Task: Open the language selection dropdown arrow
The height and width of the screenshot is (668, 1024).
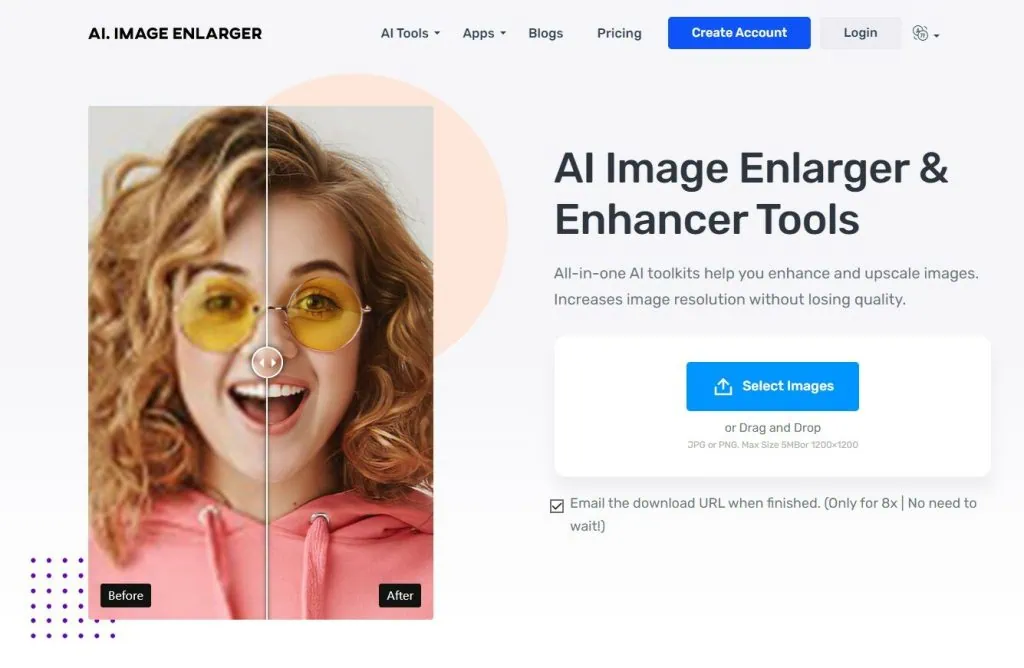Action: 936,36
